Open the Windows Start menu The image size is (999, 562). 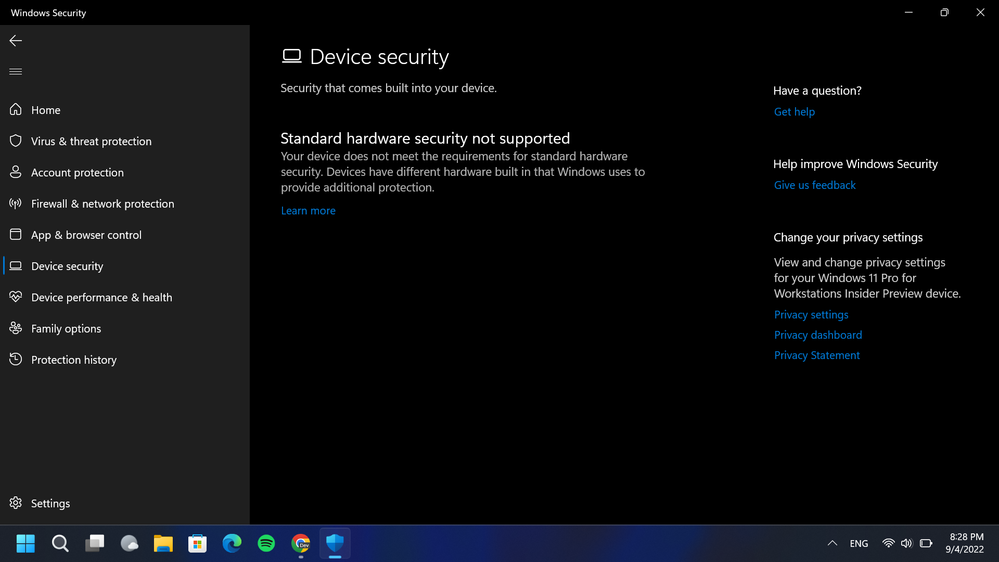pos(25,544)
